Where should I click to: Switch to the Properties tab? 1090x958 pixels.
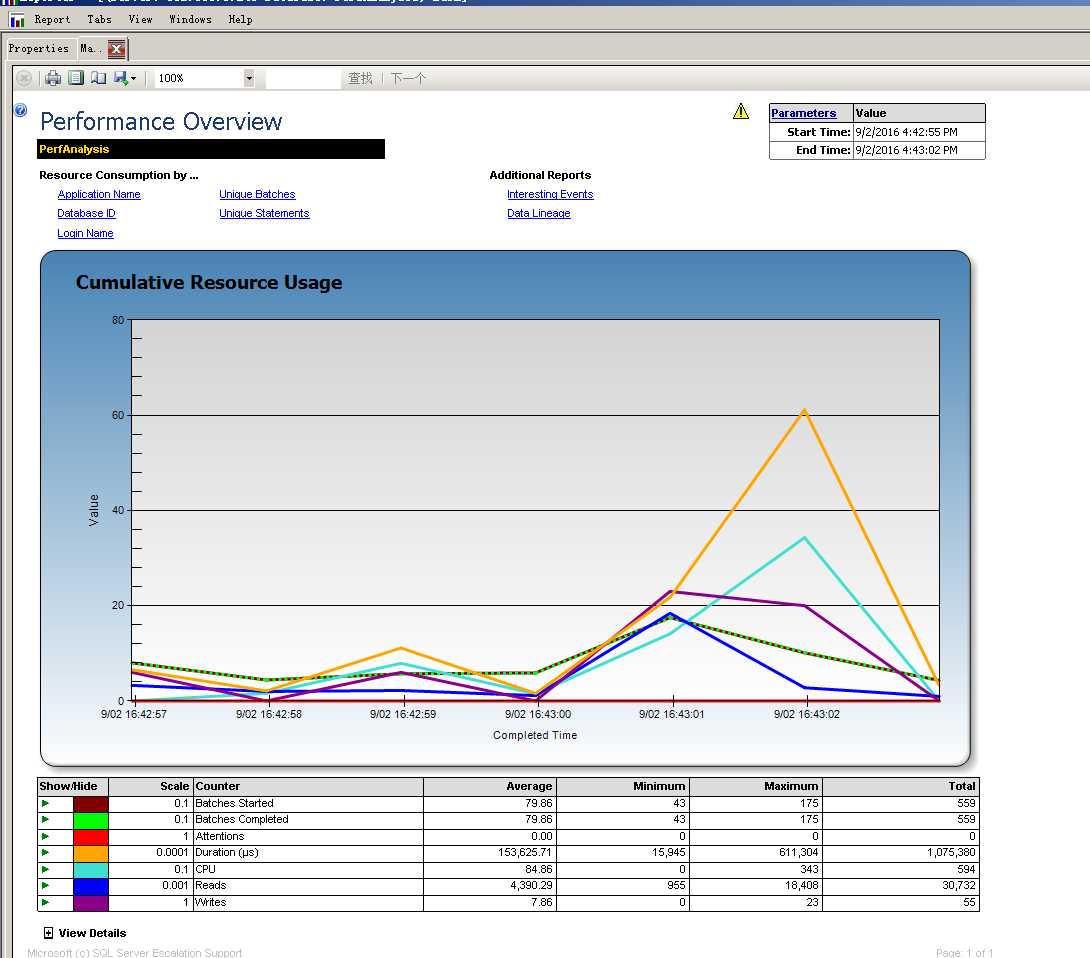pos(39,49)
